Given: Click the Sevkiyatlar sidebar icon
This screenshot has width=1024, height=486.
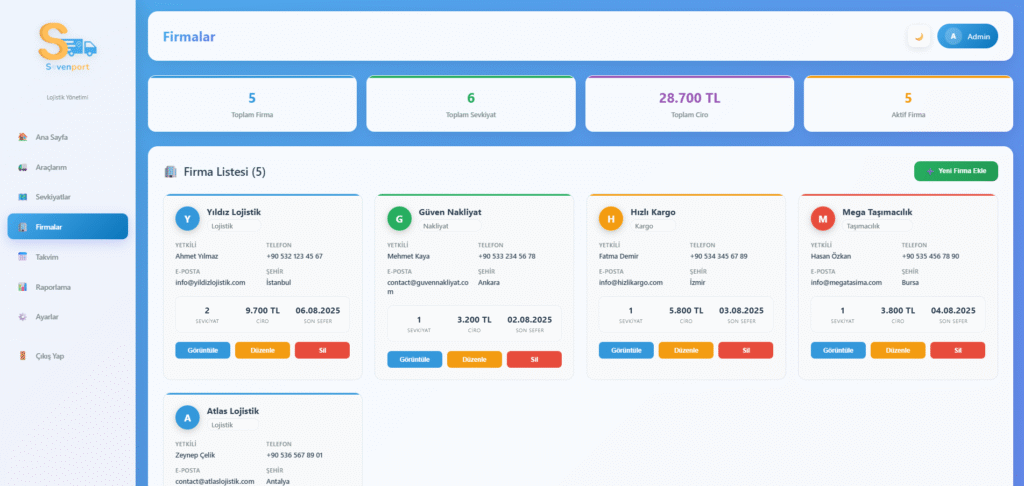Looking at the screenshot, I should click(23, 197).
